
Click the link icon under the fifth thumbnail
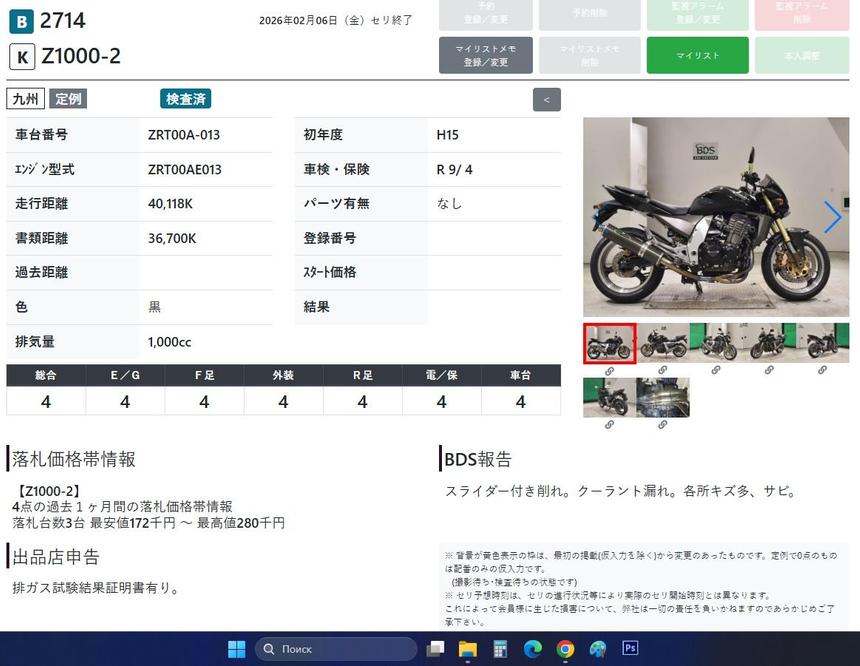tap(822, 371)
